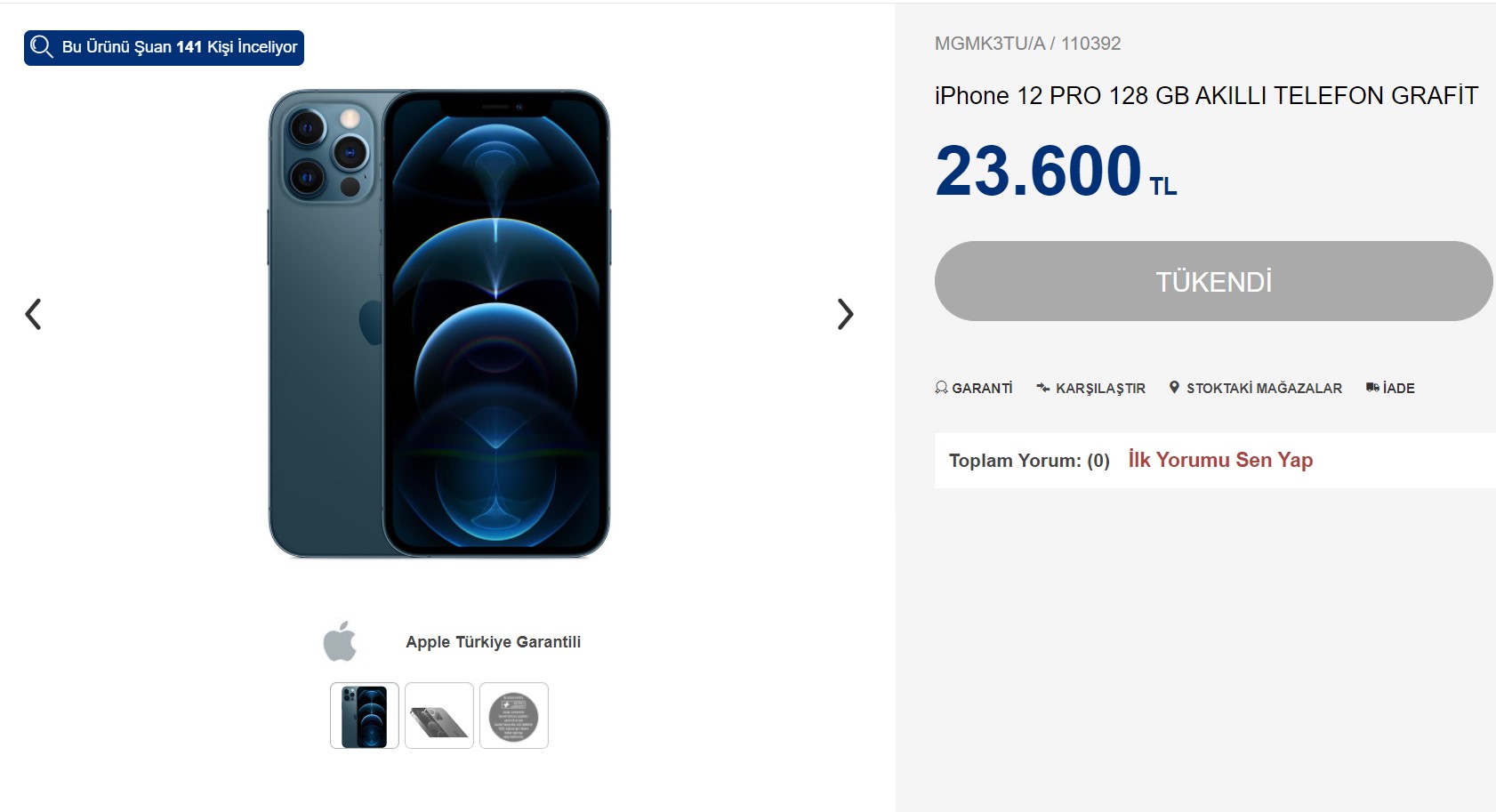Select the first iPhone front-back thumbnail
Viewport: 1496px width, 812px height.
(365, 716)
